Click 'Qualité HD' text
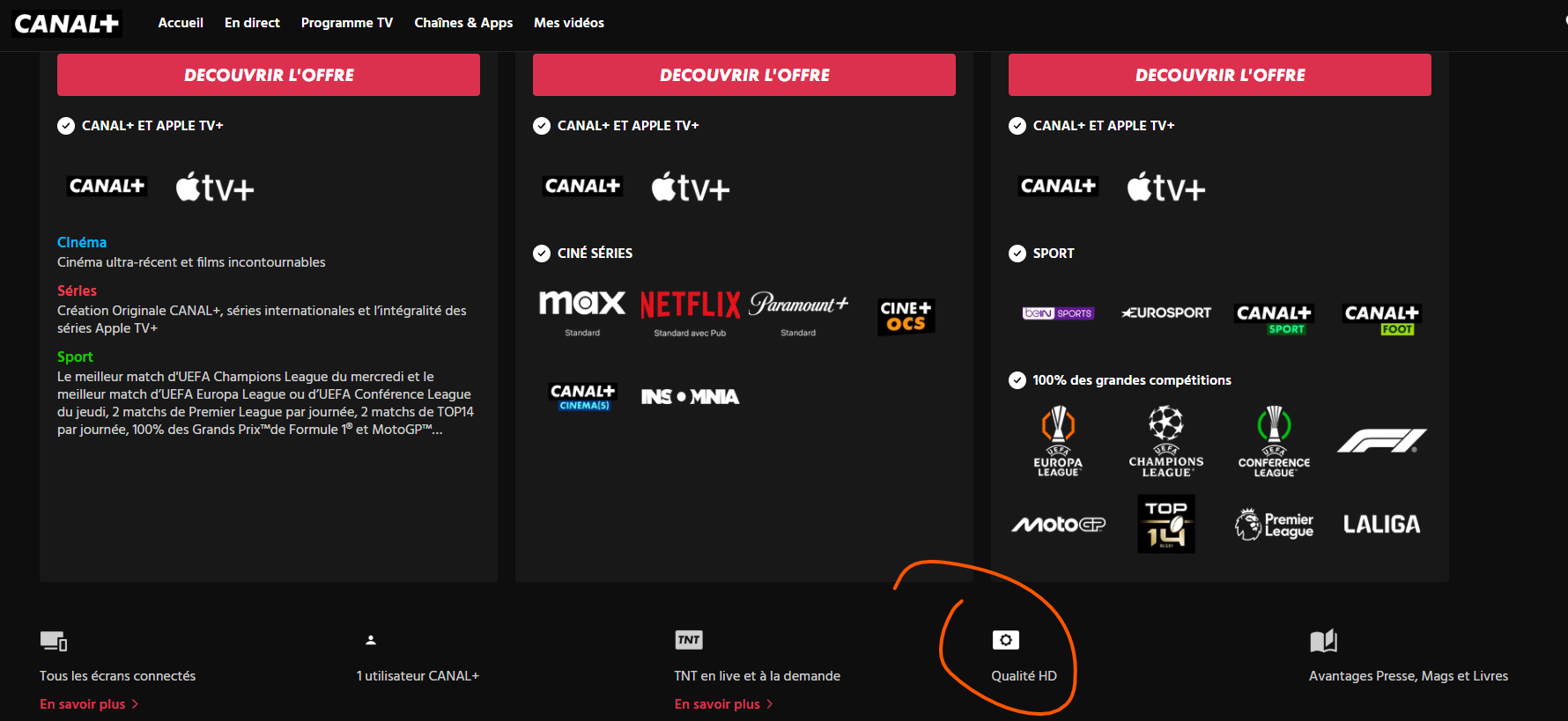The height and width of the screenshot is (721, 1568). [1024, 676]
